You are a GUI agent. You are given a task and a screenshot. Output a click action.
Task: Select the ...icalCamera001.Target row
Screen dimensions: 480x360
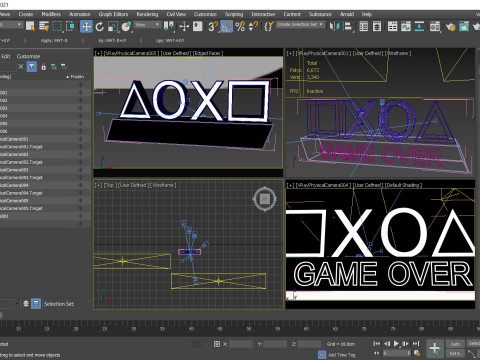point(45,147)
